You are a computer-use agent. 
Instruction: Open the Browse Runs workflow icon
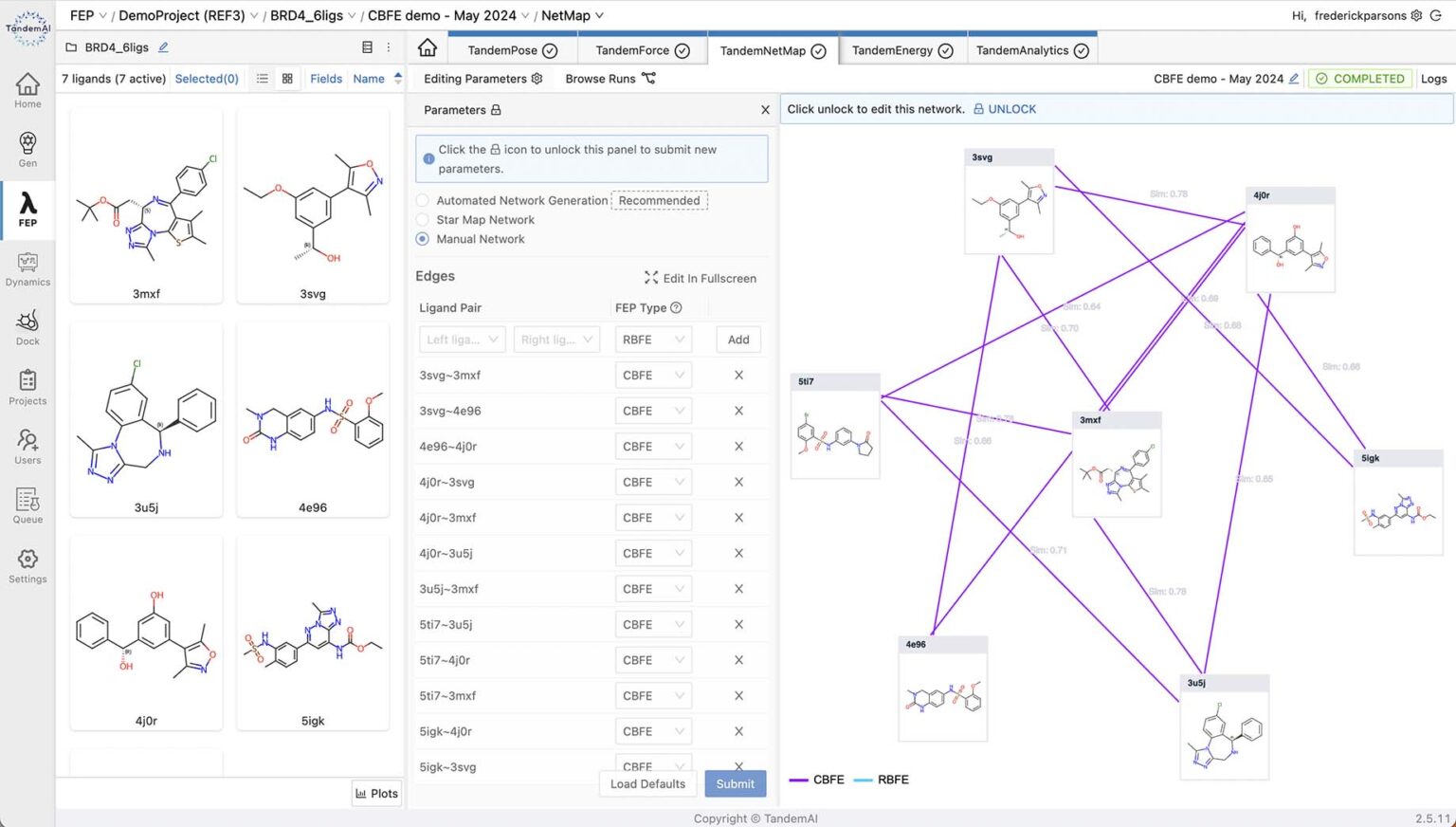(x=648, y=79)
